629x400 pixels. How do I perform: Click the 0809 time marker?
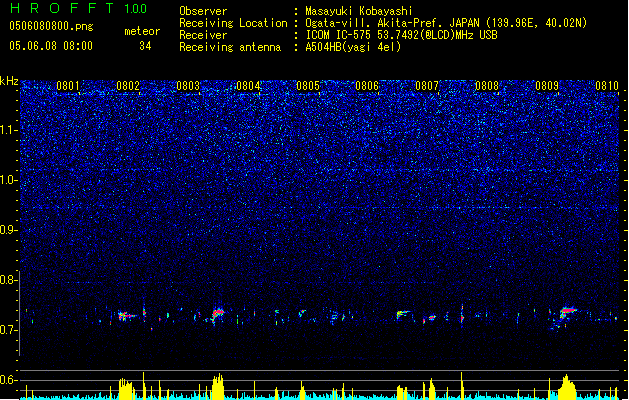(547, 86)
